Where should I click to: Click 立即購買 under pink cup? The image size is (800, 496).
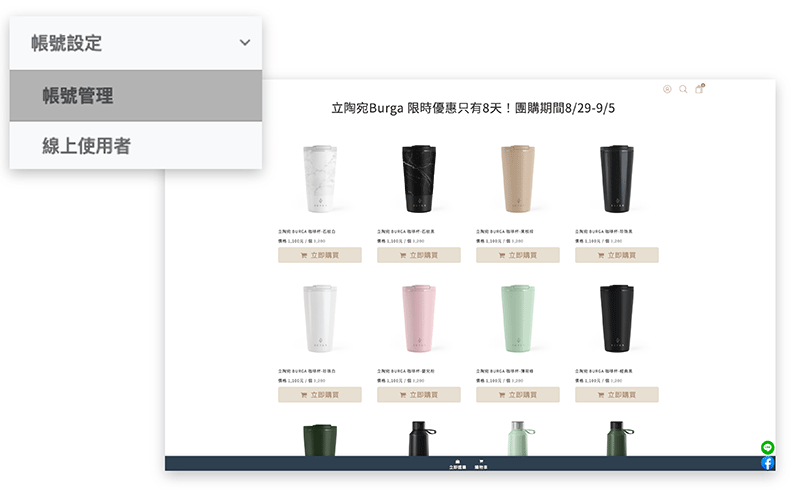pyautogui.click(x=419, y=394)
